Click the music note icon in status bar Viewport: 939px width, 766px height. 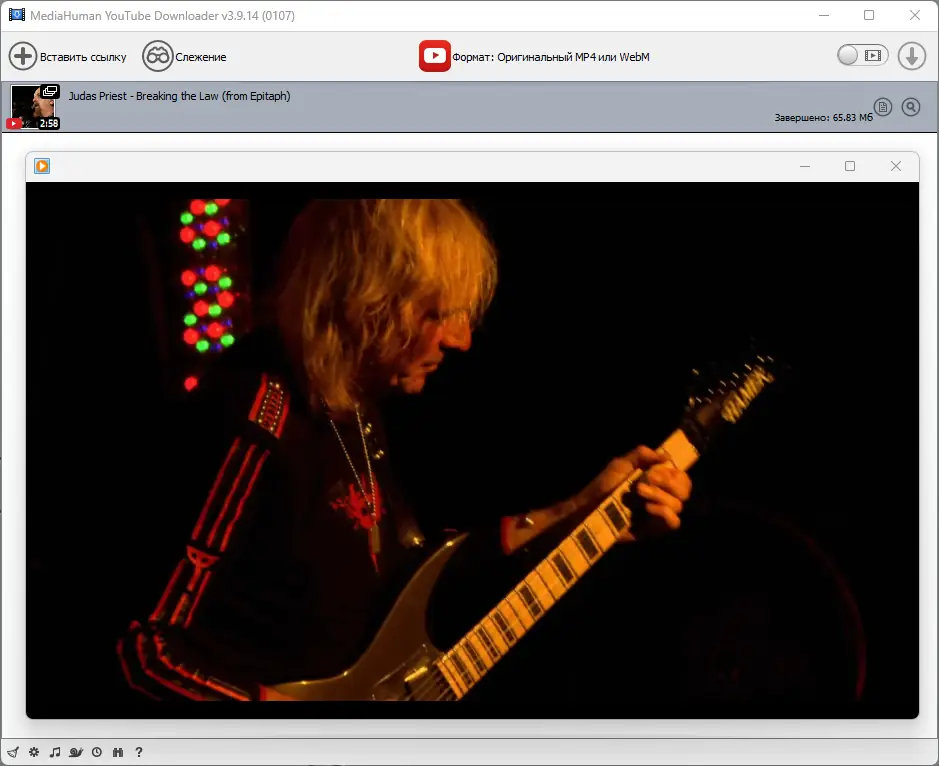pyautogui.click(x=55, y=752)
